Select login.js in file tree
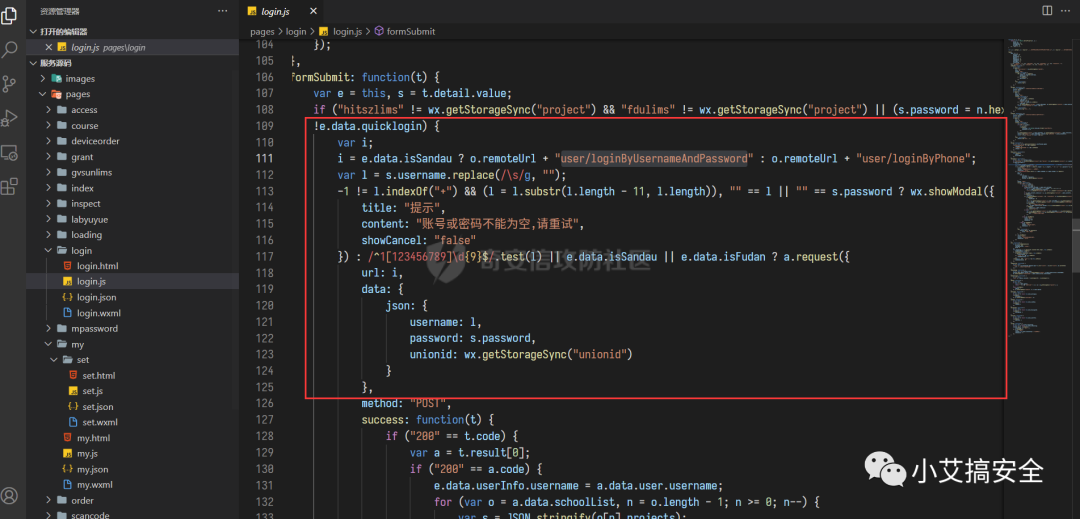Viewport: 1080px width, 519px height. pyautogui.click(x=91, y=282)
